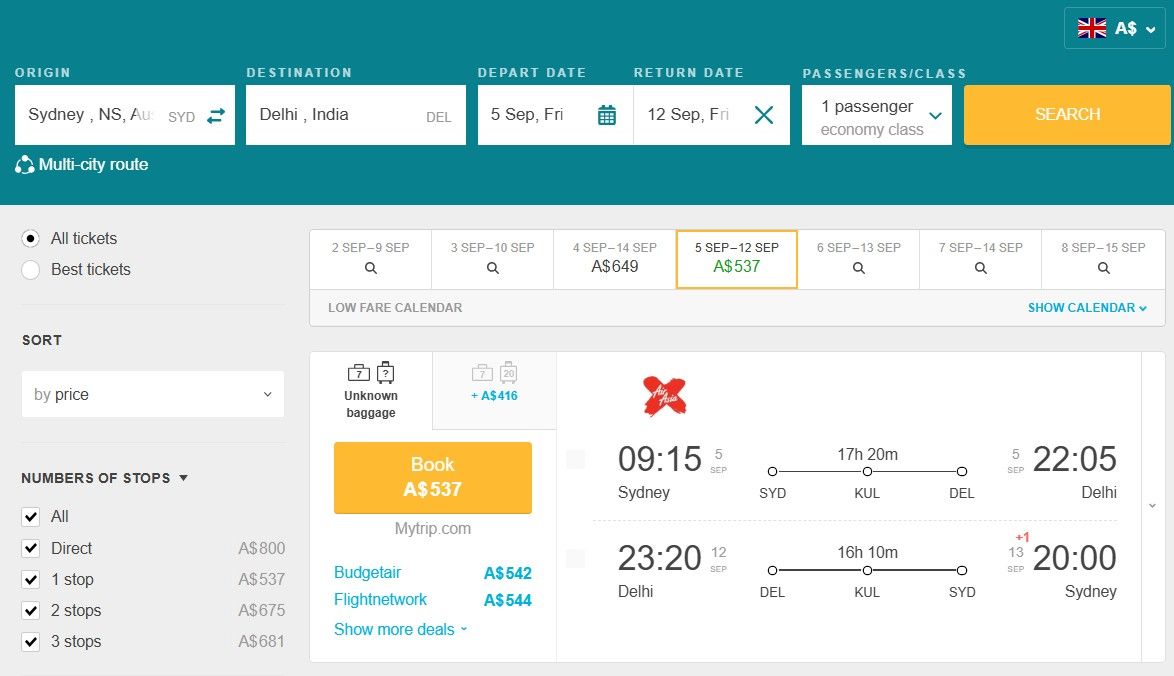Swap origin and destination arrows icon
The image size is (1174, 676).
(x=216, y=116)
